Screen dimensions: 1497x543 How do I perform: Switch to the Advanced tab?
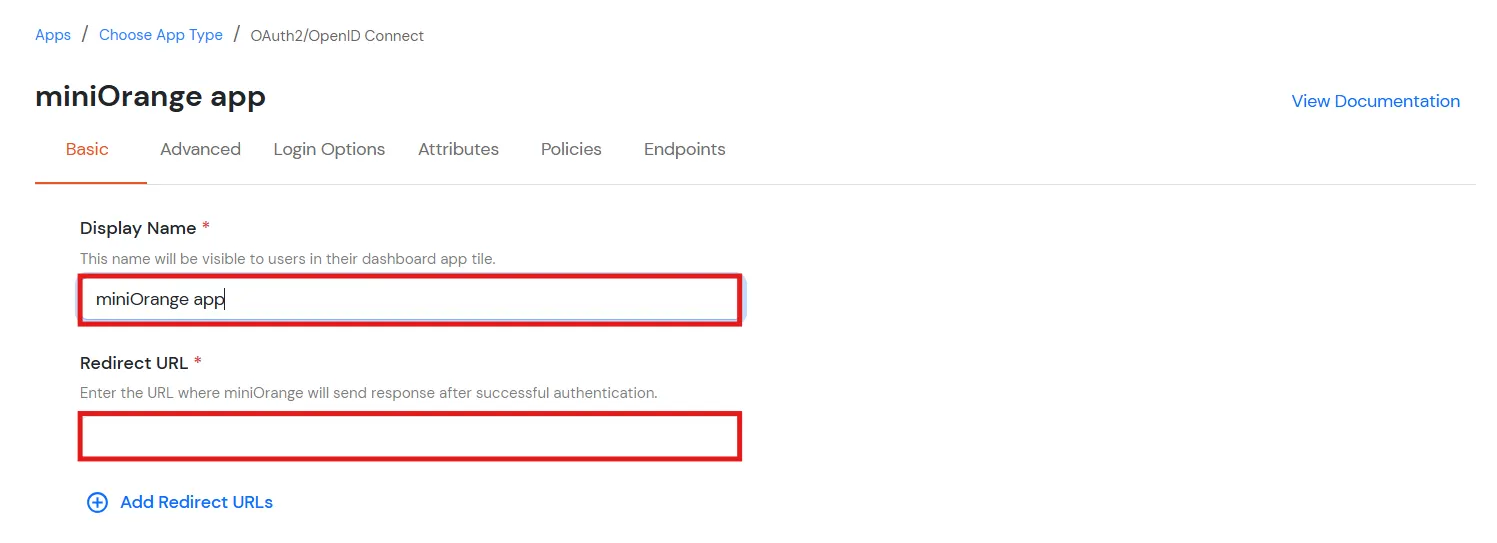[200, 149]
